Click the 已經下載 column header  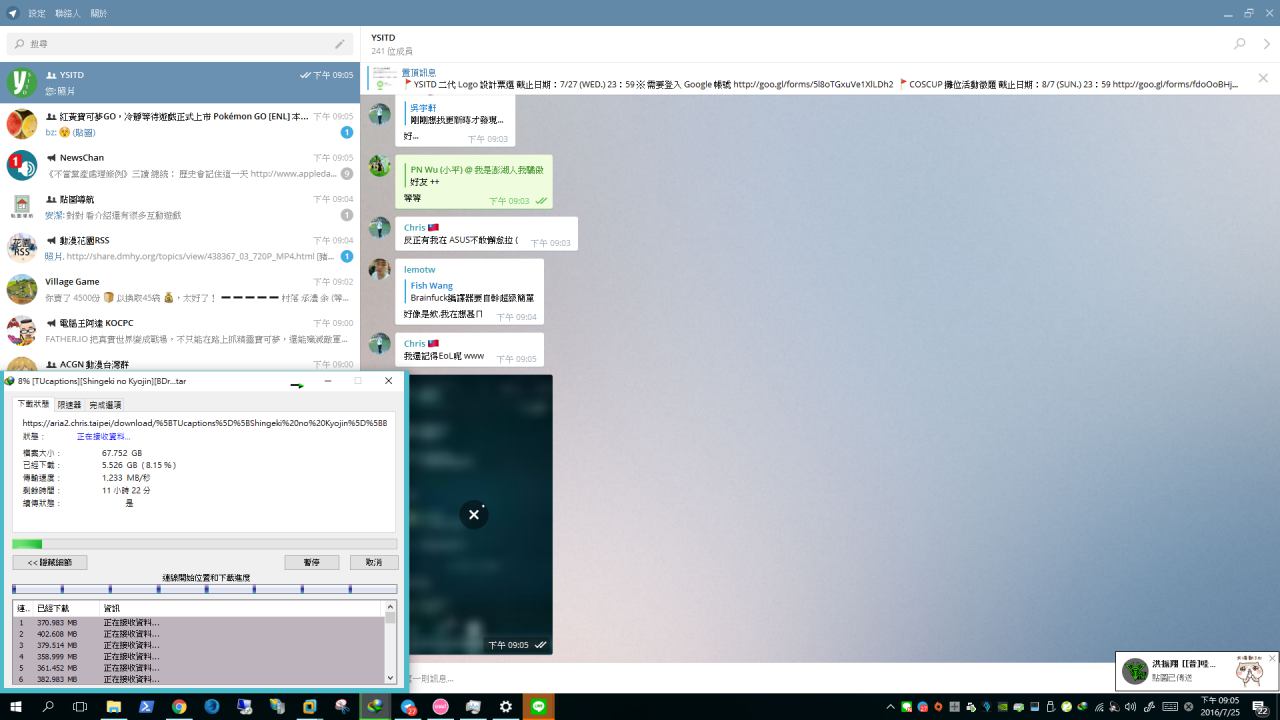(x=66, y=608)
